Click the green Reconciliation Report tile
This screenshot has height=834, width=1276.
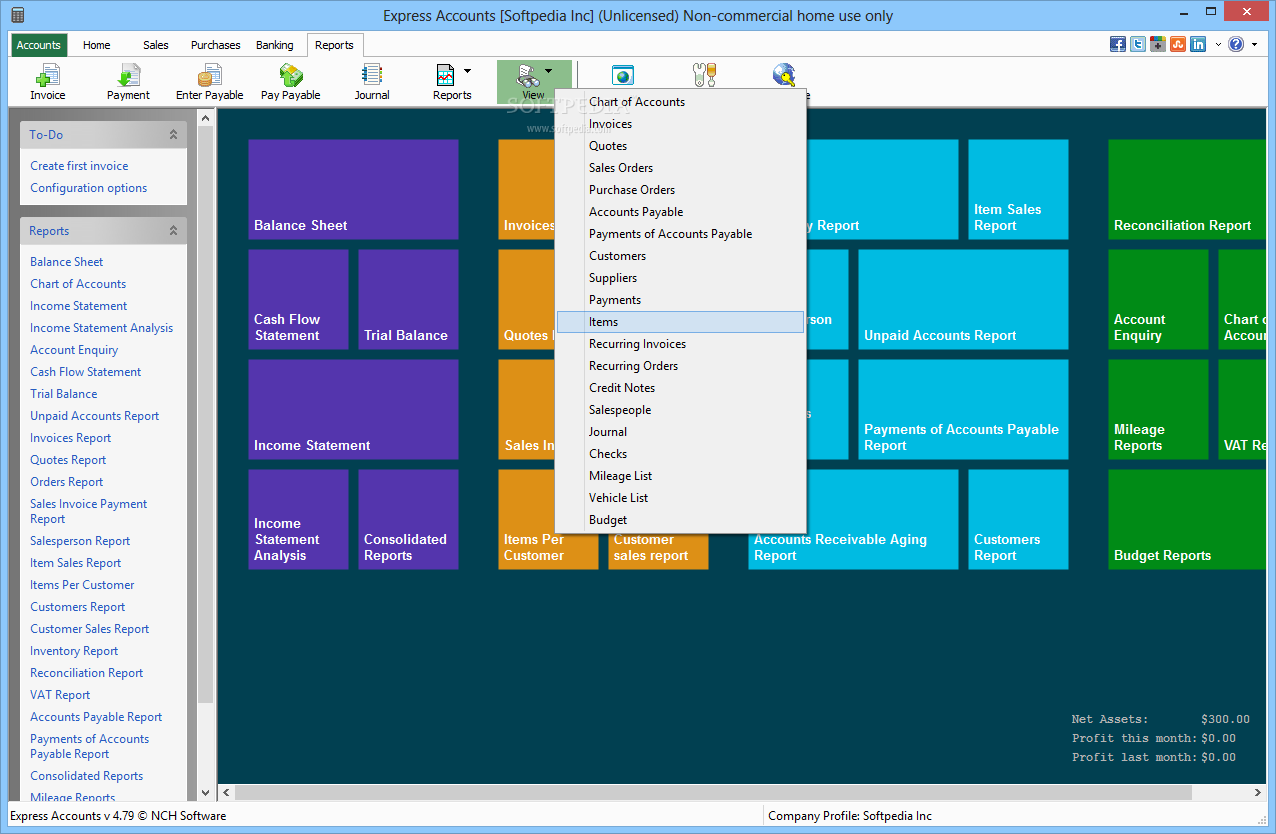pyautogui.click(x=1188, y=189)
